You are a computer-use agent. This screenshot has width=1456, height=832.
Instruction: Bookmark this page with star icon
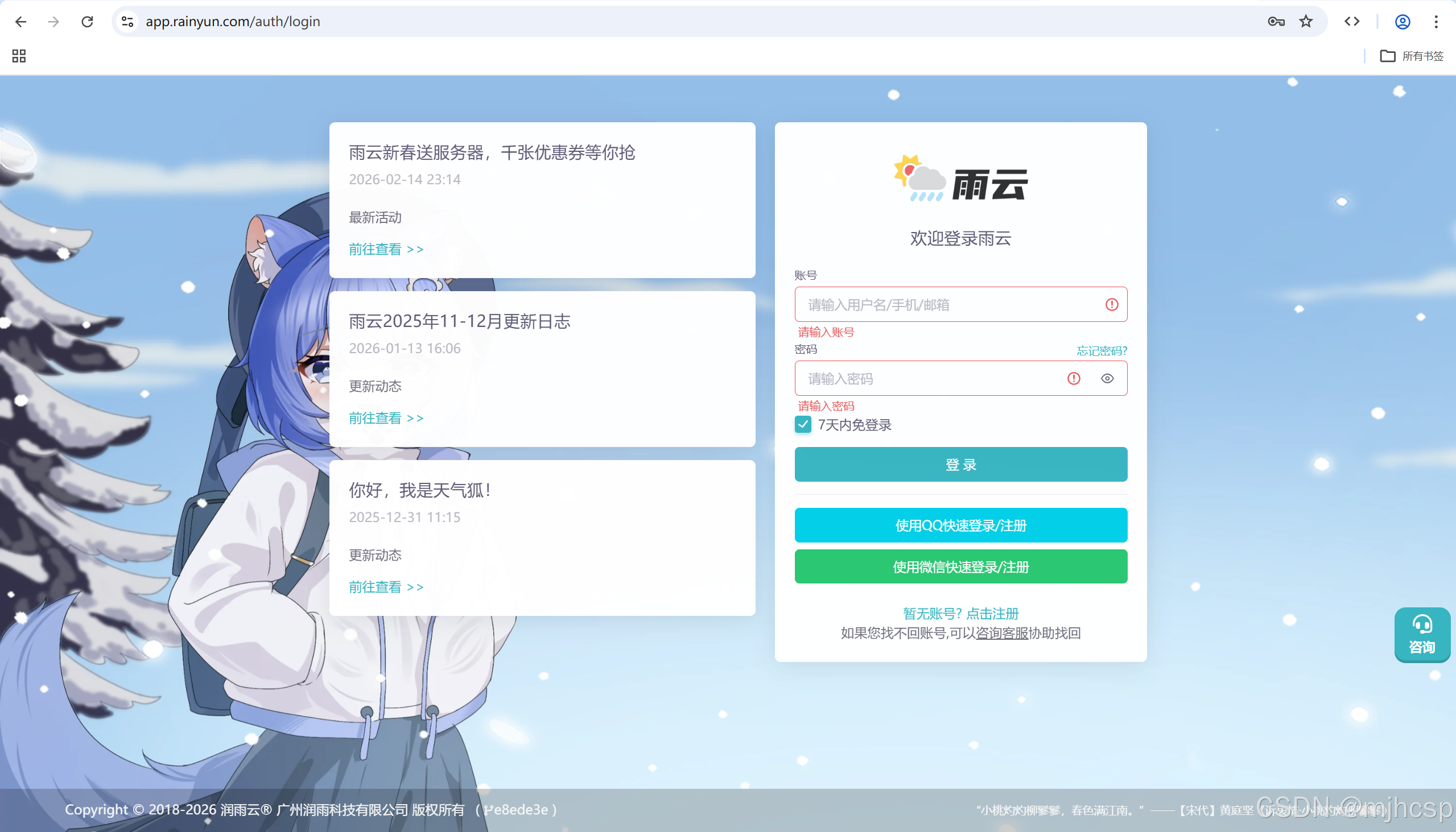click(1306, 22)
